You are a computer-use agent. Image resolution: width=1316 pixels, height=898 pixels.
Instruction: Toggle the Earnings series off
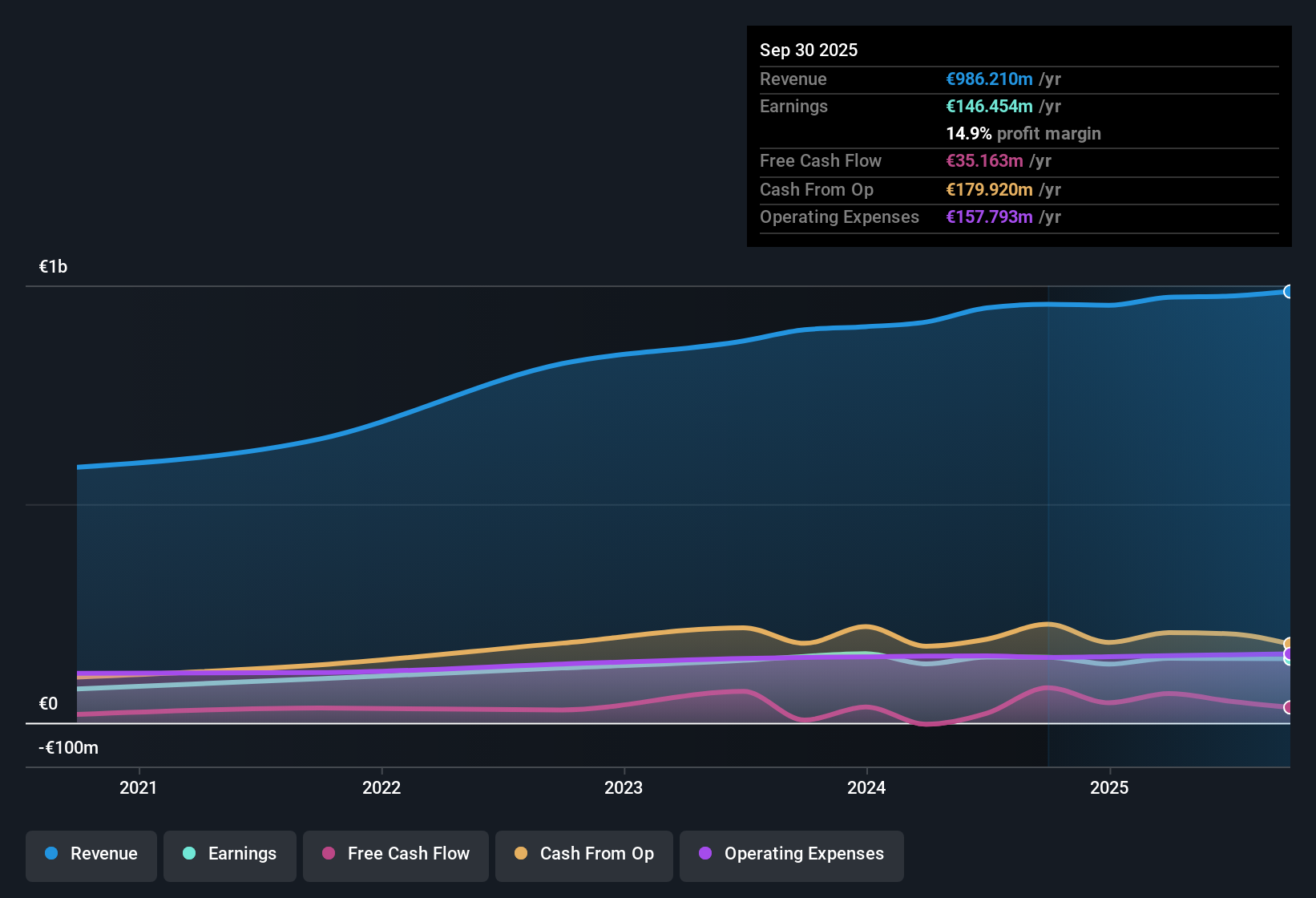click(229, 854)
